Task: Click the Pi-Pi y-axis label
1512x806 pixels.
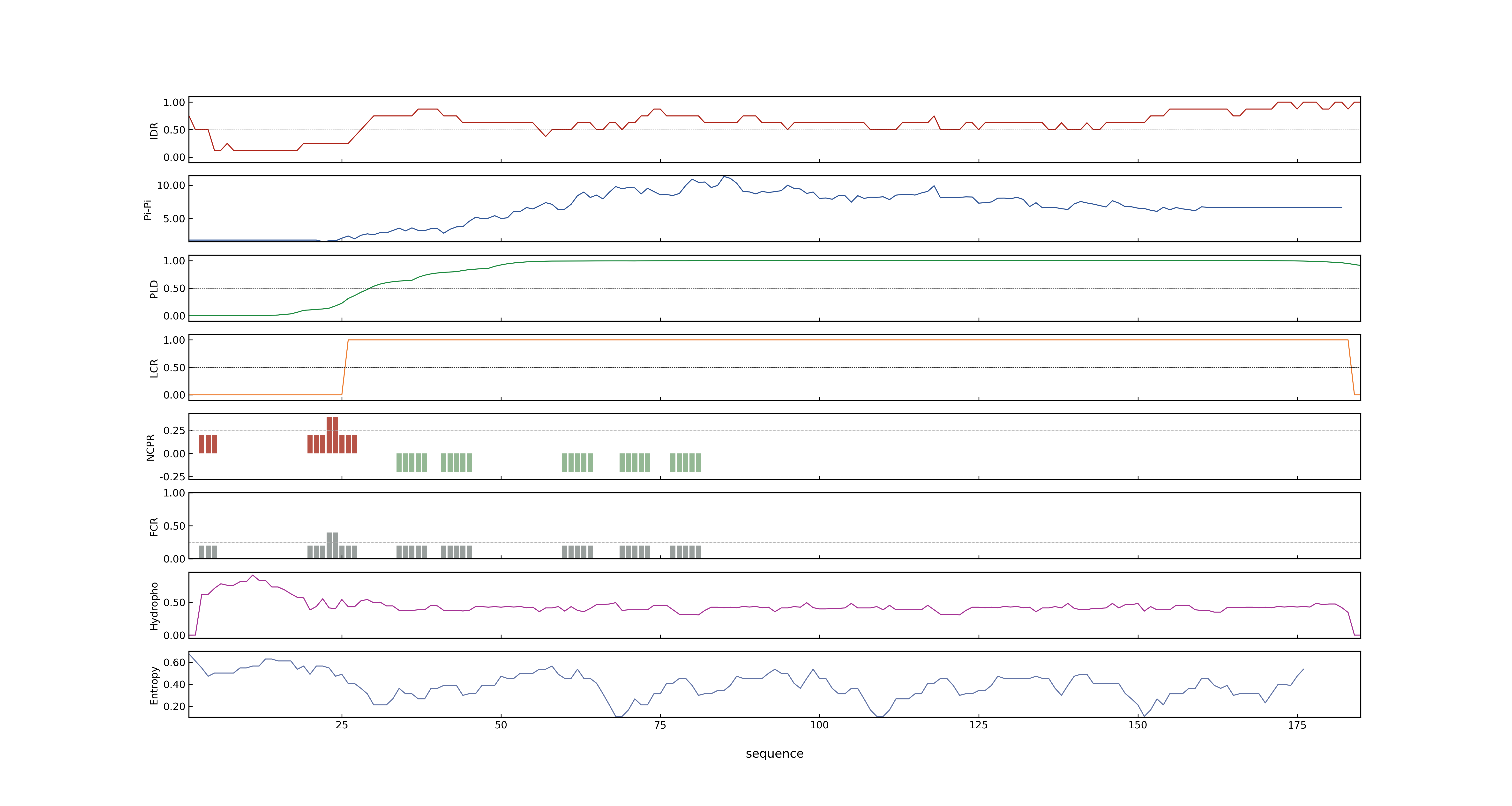Action: click(147, 209)
